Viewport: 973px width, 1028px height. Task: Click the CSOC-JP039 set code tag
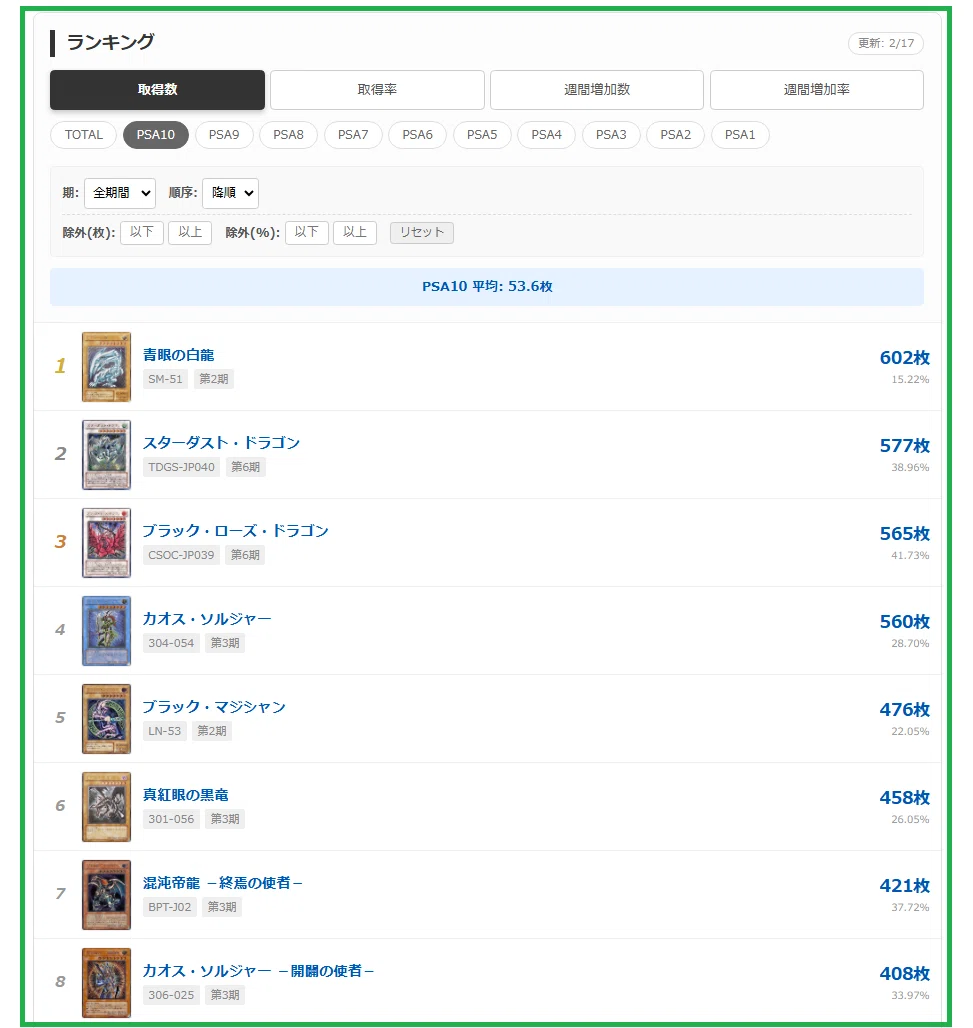(x=181, y=555)
